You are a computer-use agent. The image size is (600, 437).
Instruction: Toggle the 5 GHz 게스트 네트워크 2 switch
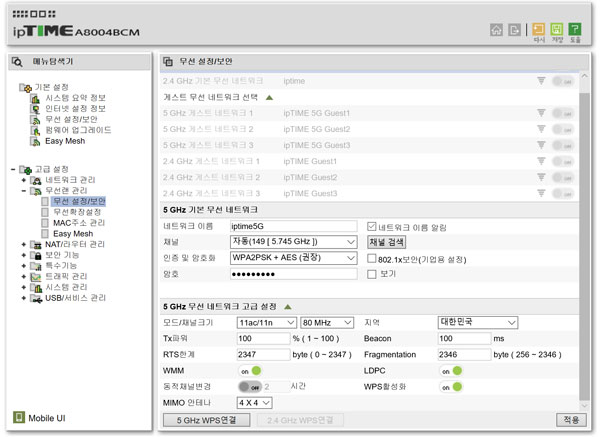(x=563, y=129)
